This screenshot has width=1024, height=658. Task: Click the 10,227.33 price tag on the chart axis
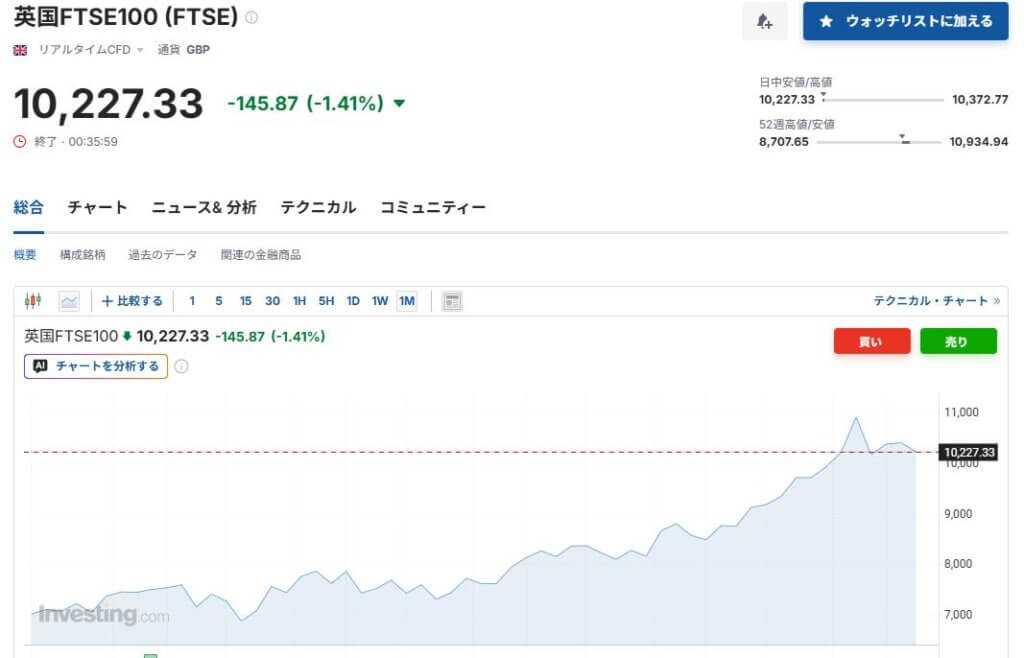pyautogui.click(x=969, y=452)
